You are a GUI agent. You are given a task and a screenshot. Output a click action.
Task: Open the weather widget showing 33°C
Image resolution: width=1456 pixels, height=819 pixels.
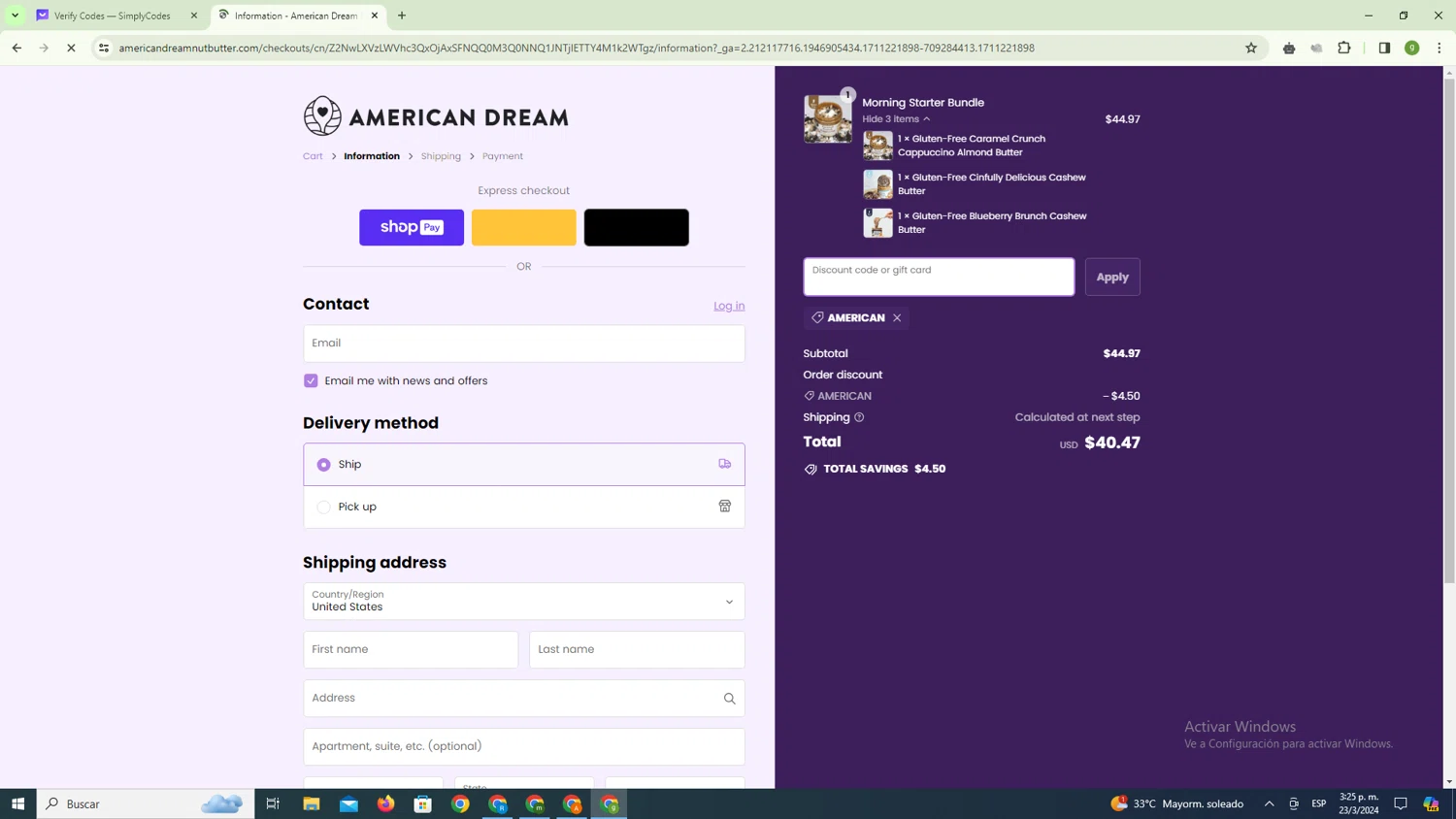1177,803
